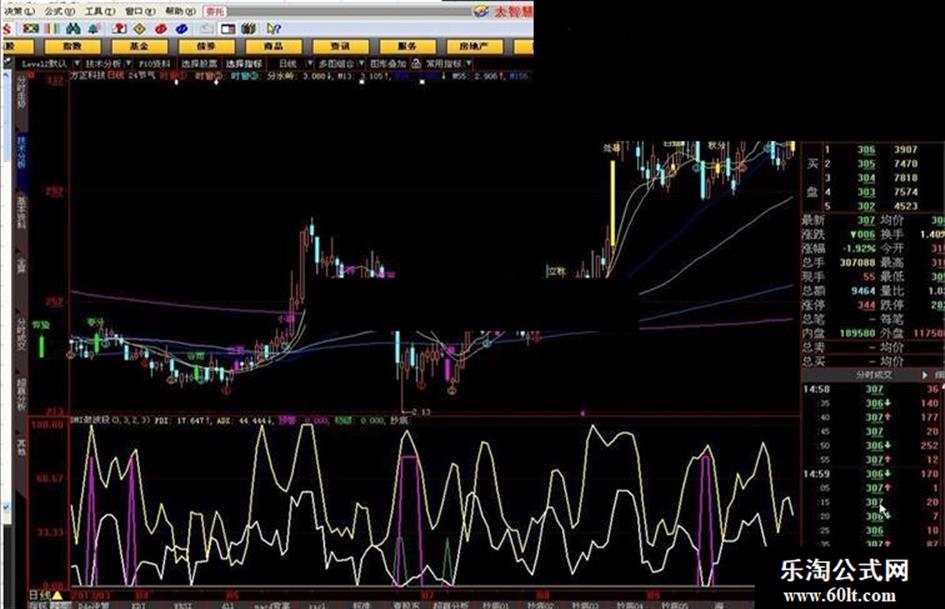The image size is (945, 609).
Task: Click the arrow icon right of 分时成交 header
Action: (925, 375)
